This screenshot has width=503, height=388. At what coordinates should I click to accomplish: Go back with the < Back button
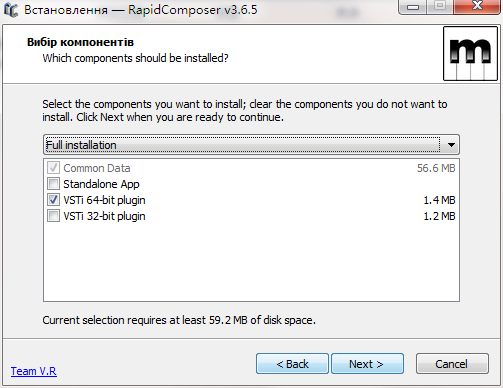pyautogui.click(x=292, y=364)
